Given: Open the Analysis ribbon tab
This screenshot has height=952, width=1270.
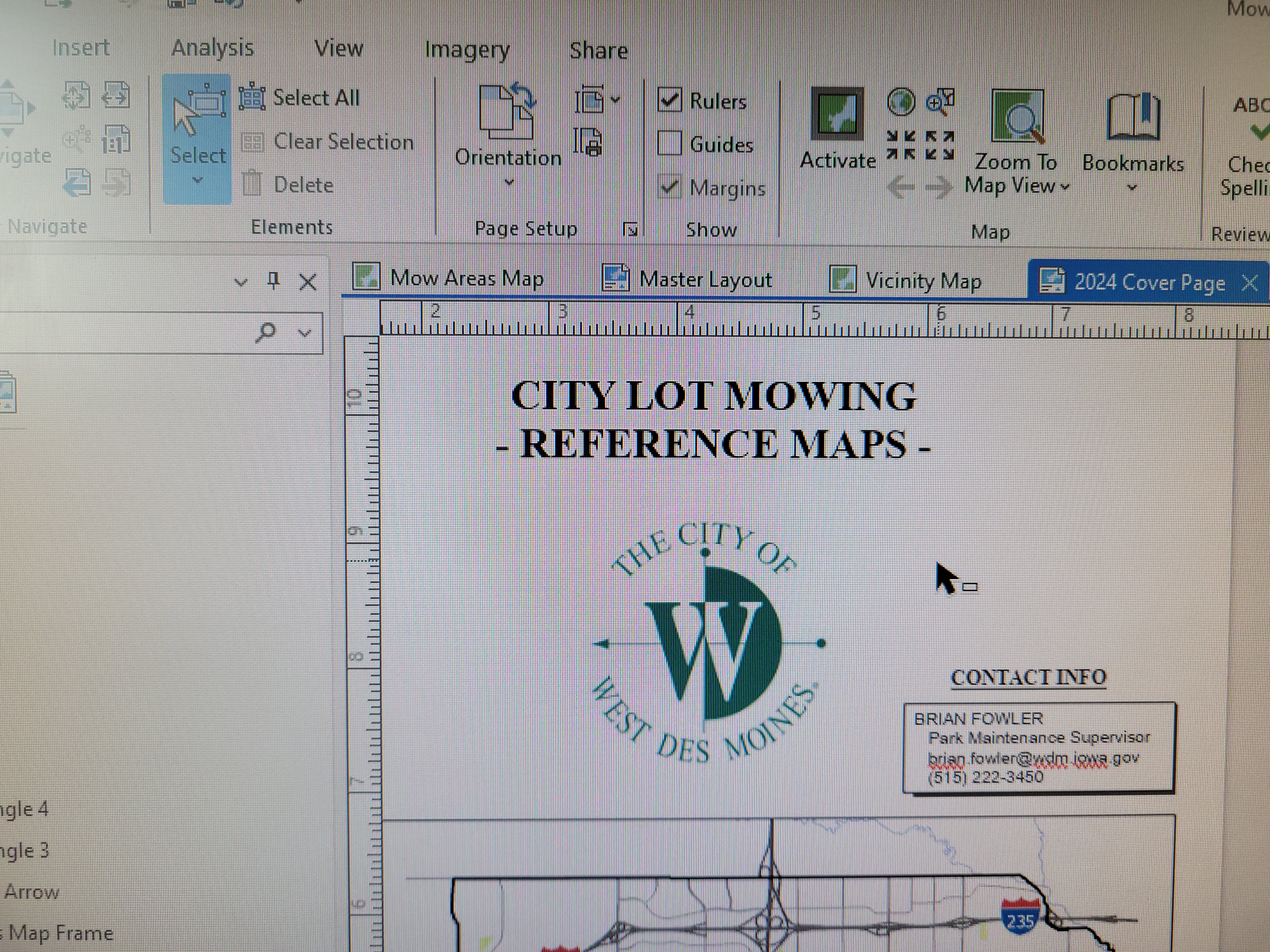Looking at the screenshot, I should coord(212,48).
